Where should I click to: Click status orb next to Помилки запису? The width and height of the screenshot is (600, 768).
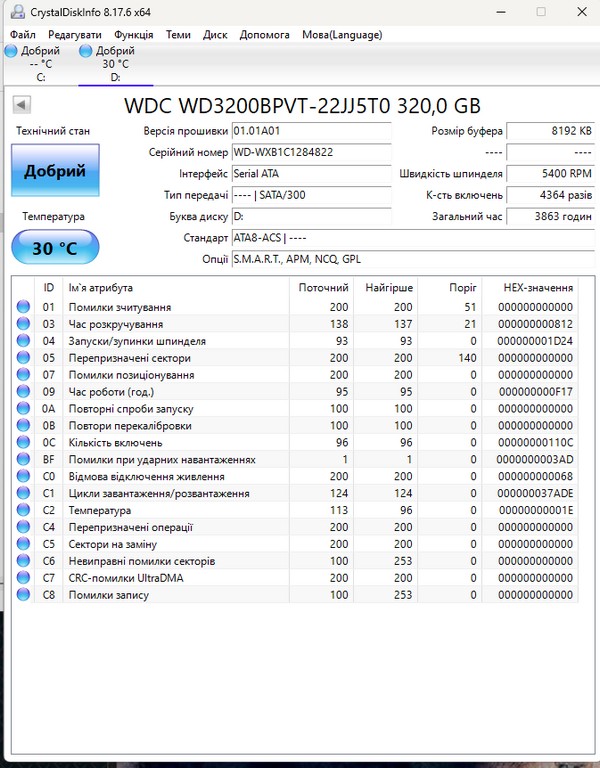23,595
